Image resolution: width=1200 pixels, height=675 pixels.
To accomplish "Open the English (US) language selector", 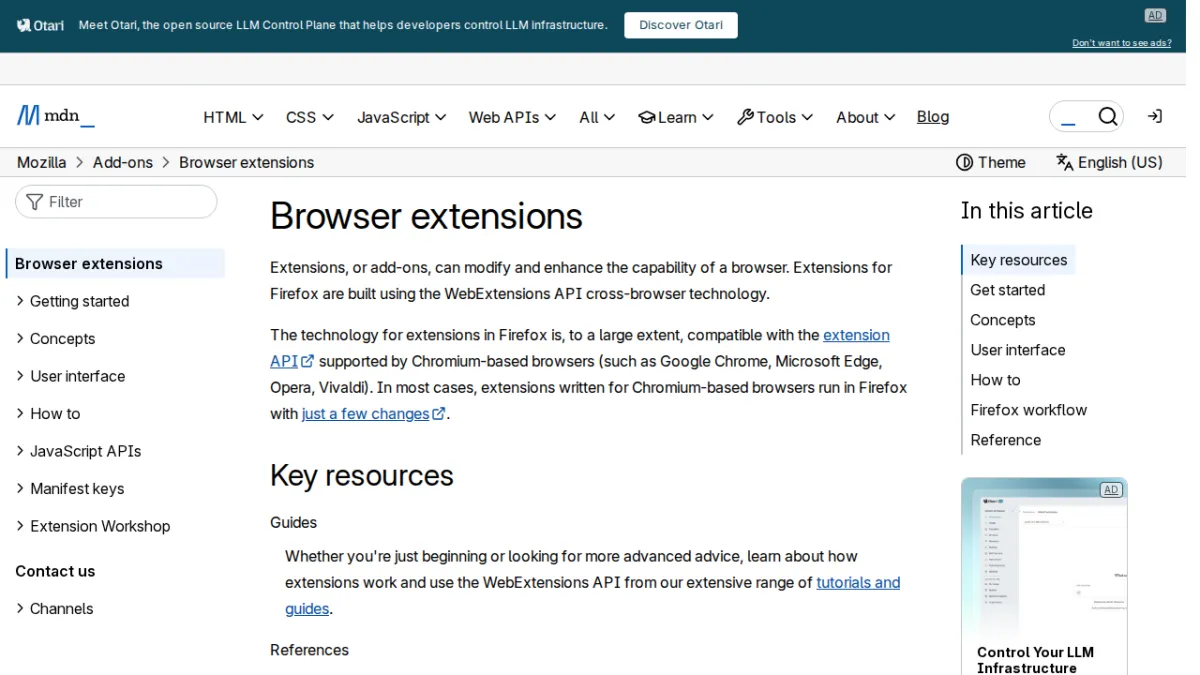I will [x=1110, y=162].
